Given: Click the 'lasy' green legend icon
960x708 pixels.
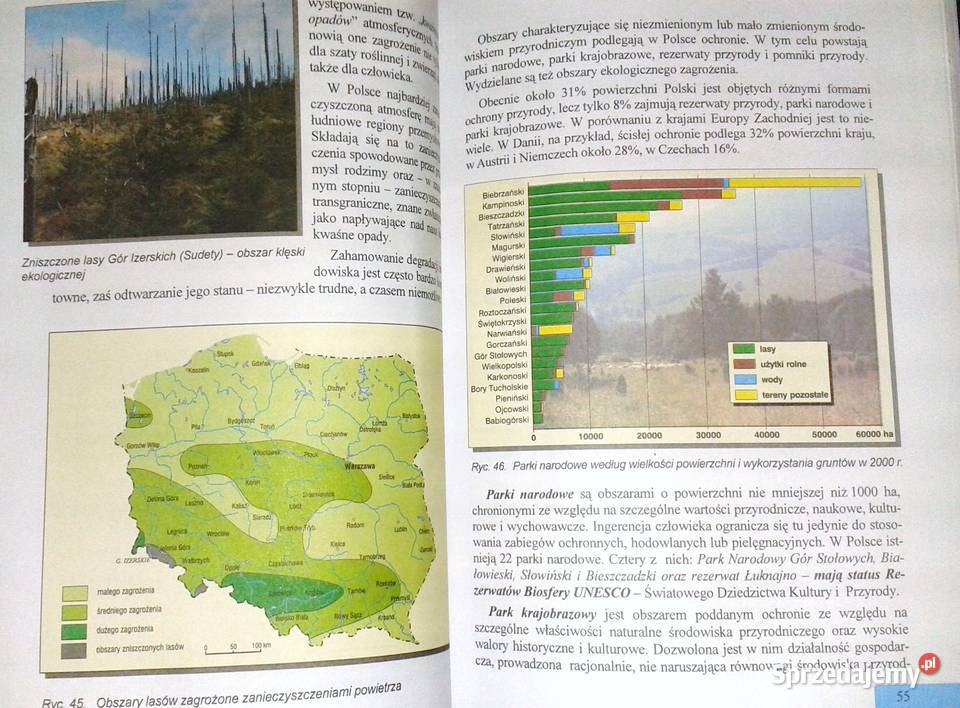Looking at the screenshot, I should pyautogui.click(x=744, y=349).
